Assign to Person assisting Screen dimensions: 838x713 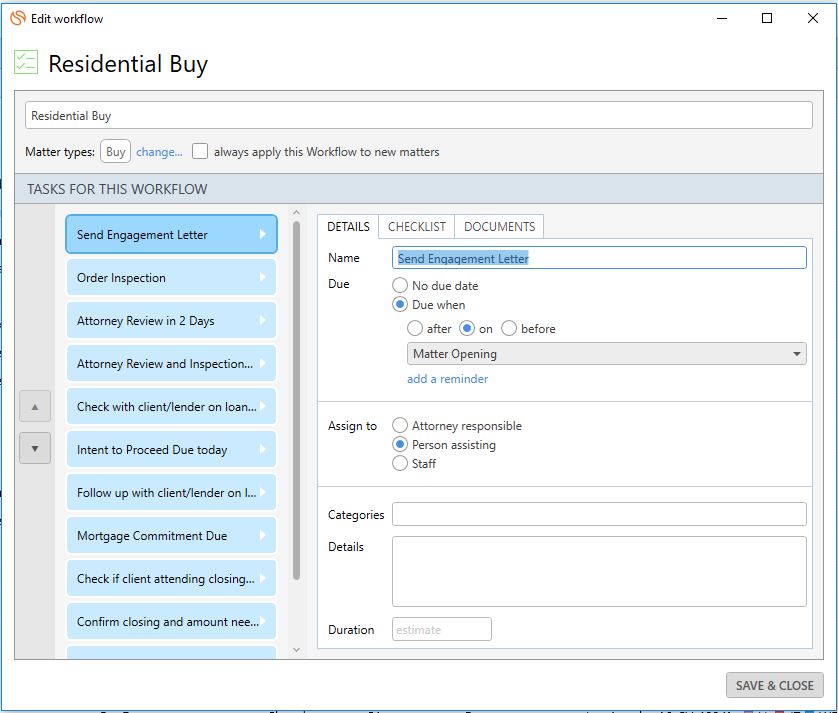tap(400, 444)
